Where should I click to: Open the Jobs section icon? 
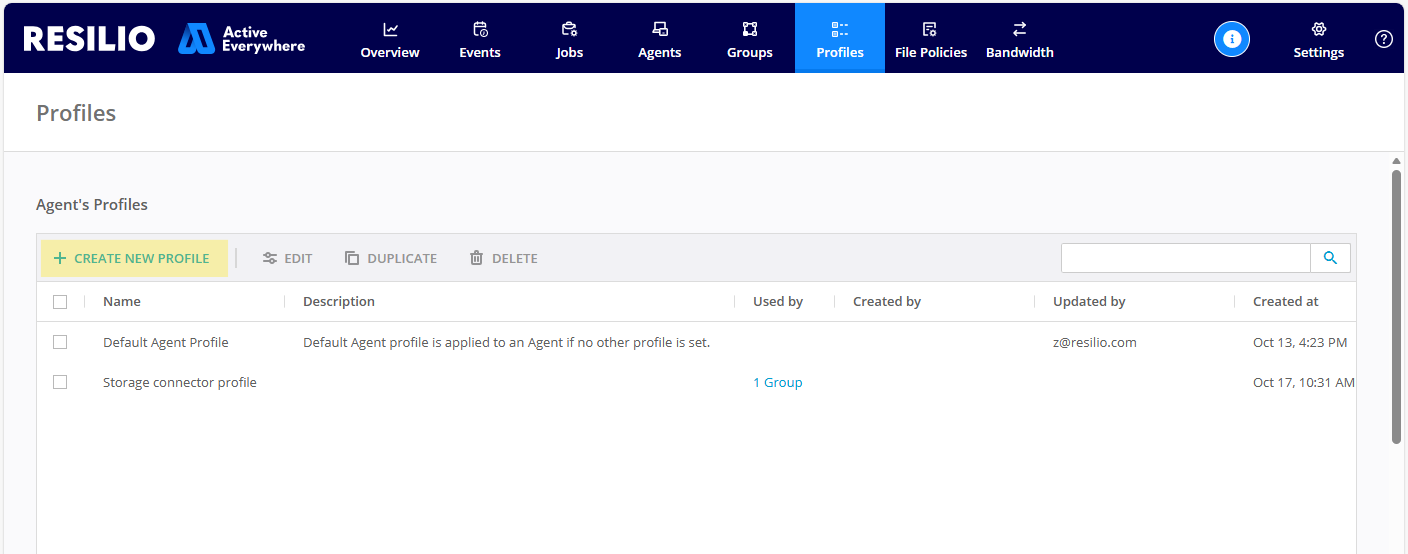tap(569, 29)
